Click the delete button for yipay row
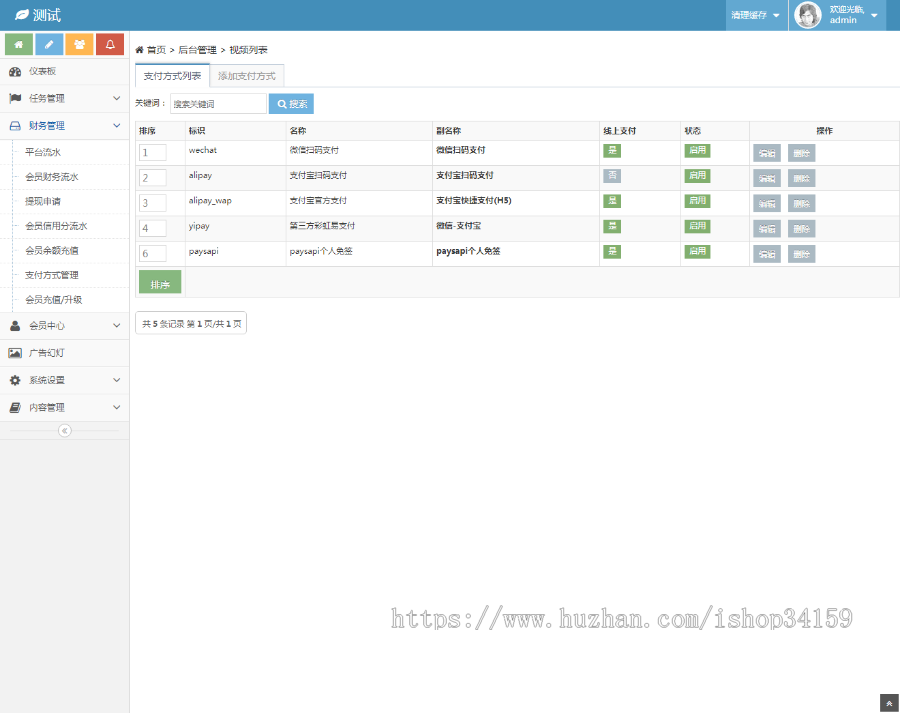Viewport: 900px width, 713px height. [801, 229]
